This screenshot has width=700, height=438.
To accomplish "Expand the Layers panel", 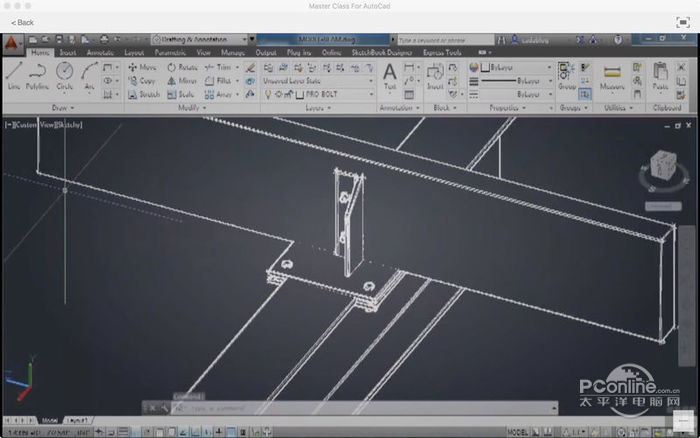I will (x=318, y=108).
